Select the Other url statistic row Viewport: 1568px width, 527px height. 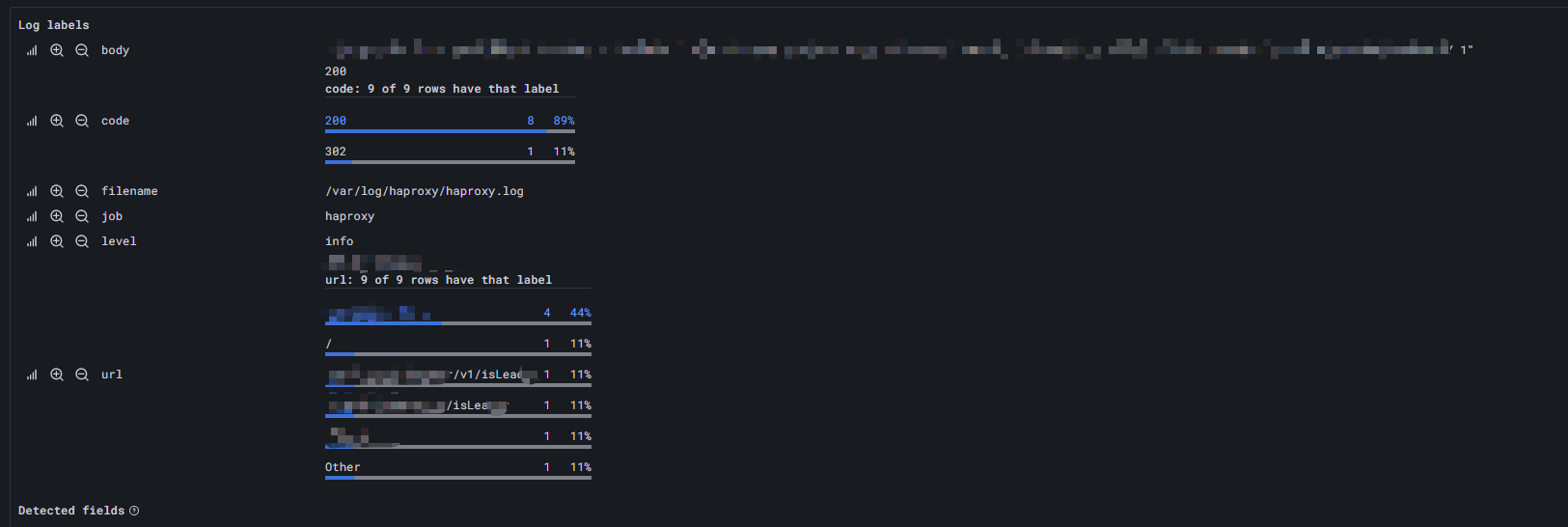(458, 470)
